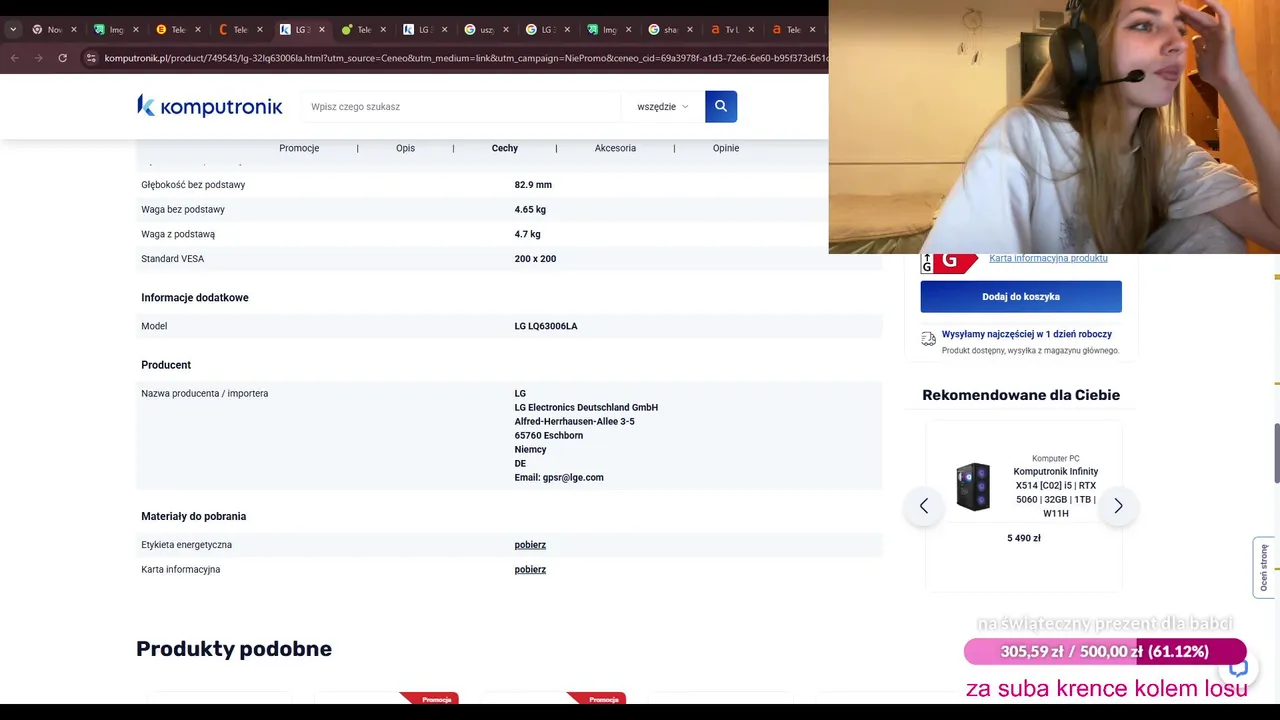The height and width of the screenshot is (720, 1280).
Task: Click the blue magnifier search button
Action: click(x=721, y=106)
